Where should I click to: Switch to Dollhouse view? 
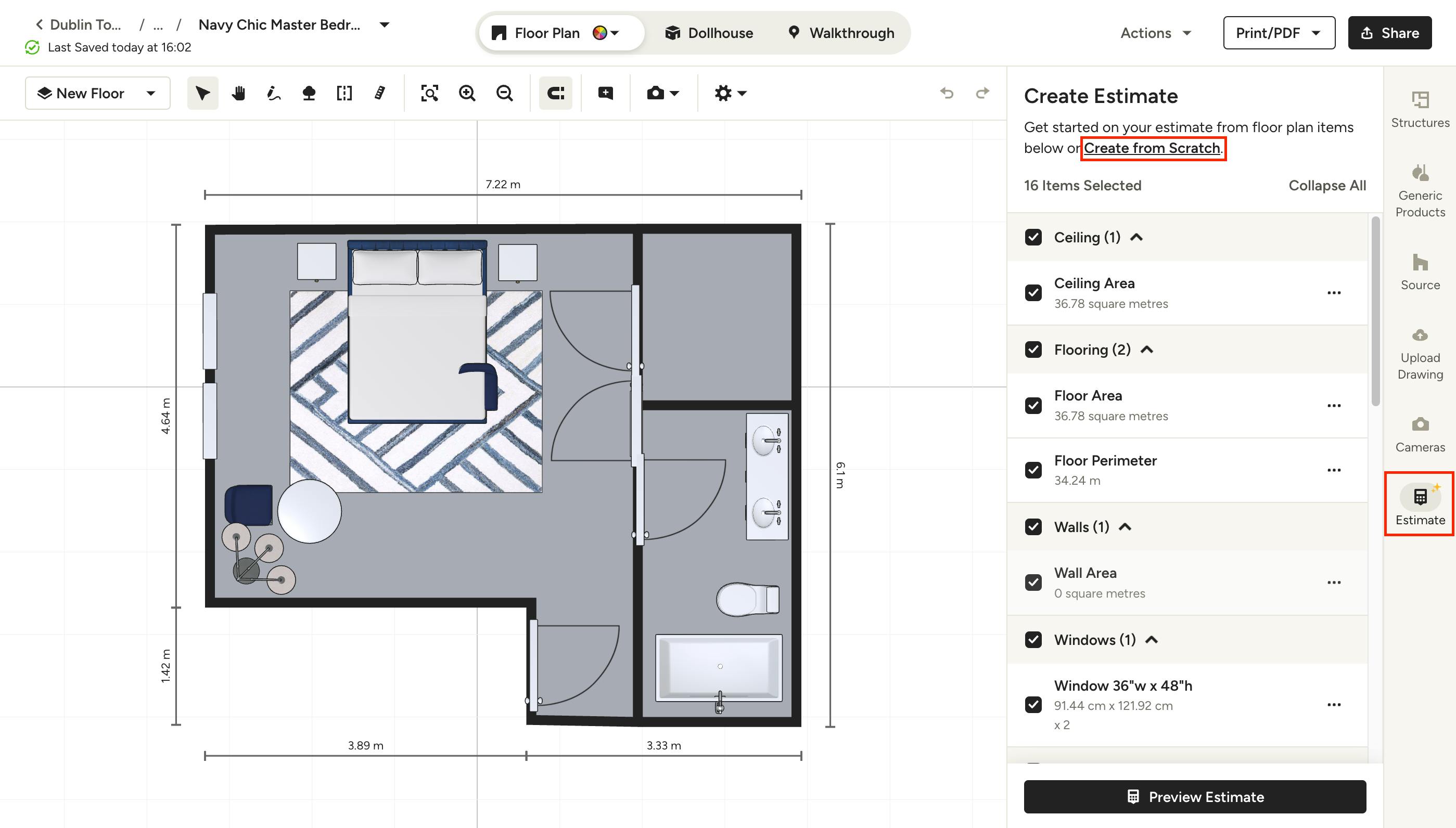(x=709, y=33)
